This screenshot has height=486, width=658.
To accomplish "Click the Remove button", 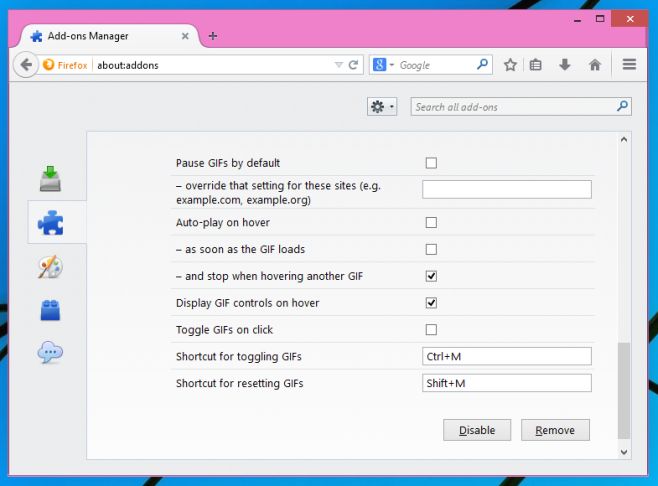I will click(555, 430).
